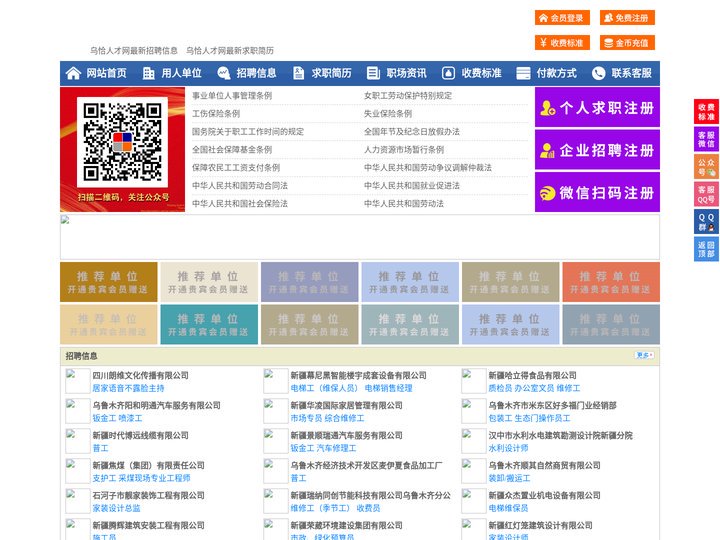The width and height of the screenshot is (720, 540).
Task: Click the news icon beside 职场资讯
Action: coord(373,73)
